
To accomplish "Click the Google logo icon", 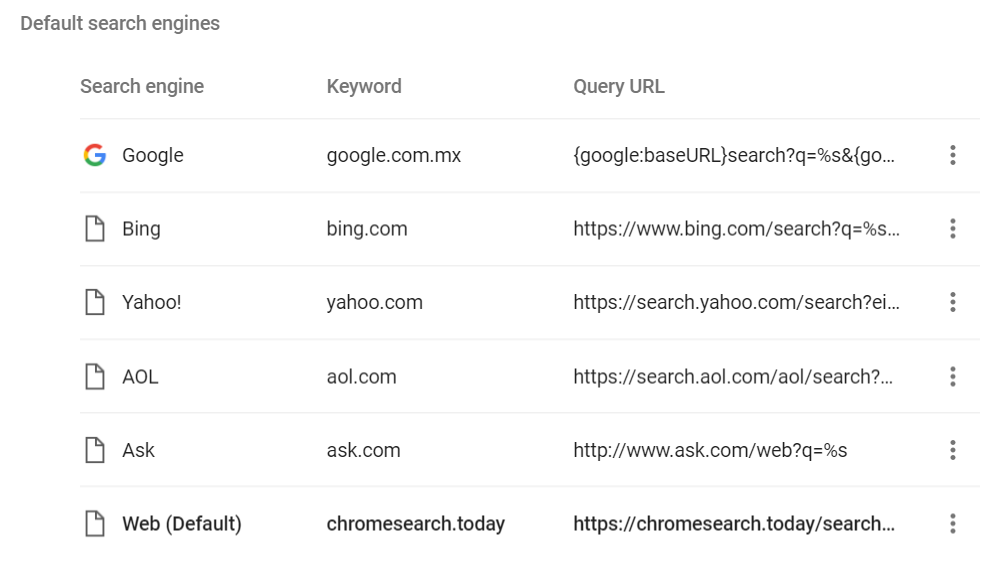I will point(94,155).
